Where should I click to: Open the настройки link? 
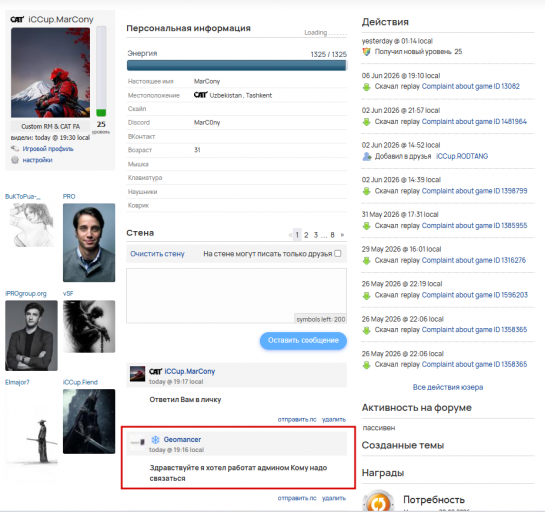pos(38,160)
